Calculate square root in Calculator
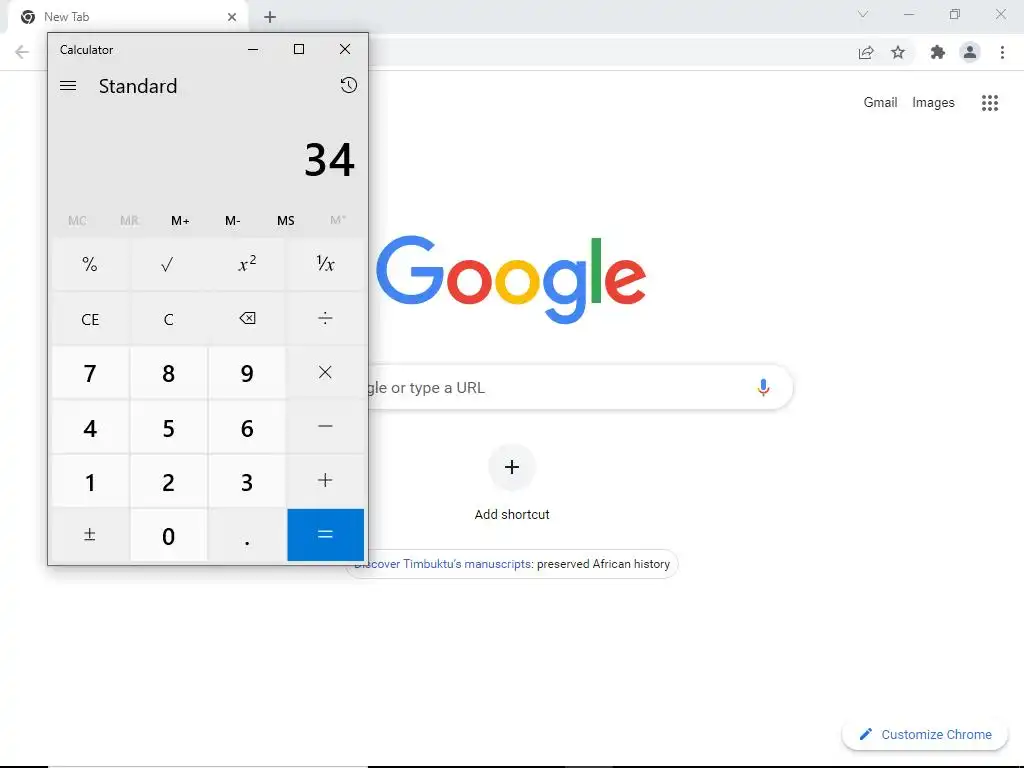Viewport: 1024px width, 768px height. 168,264
